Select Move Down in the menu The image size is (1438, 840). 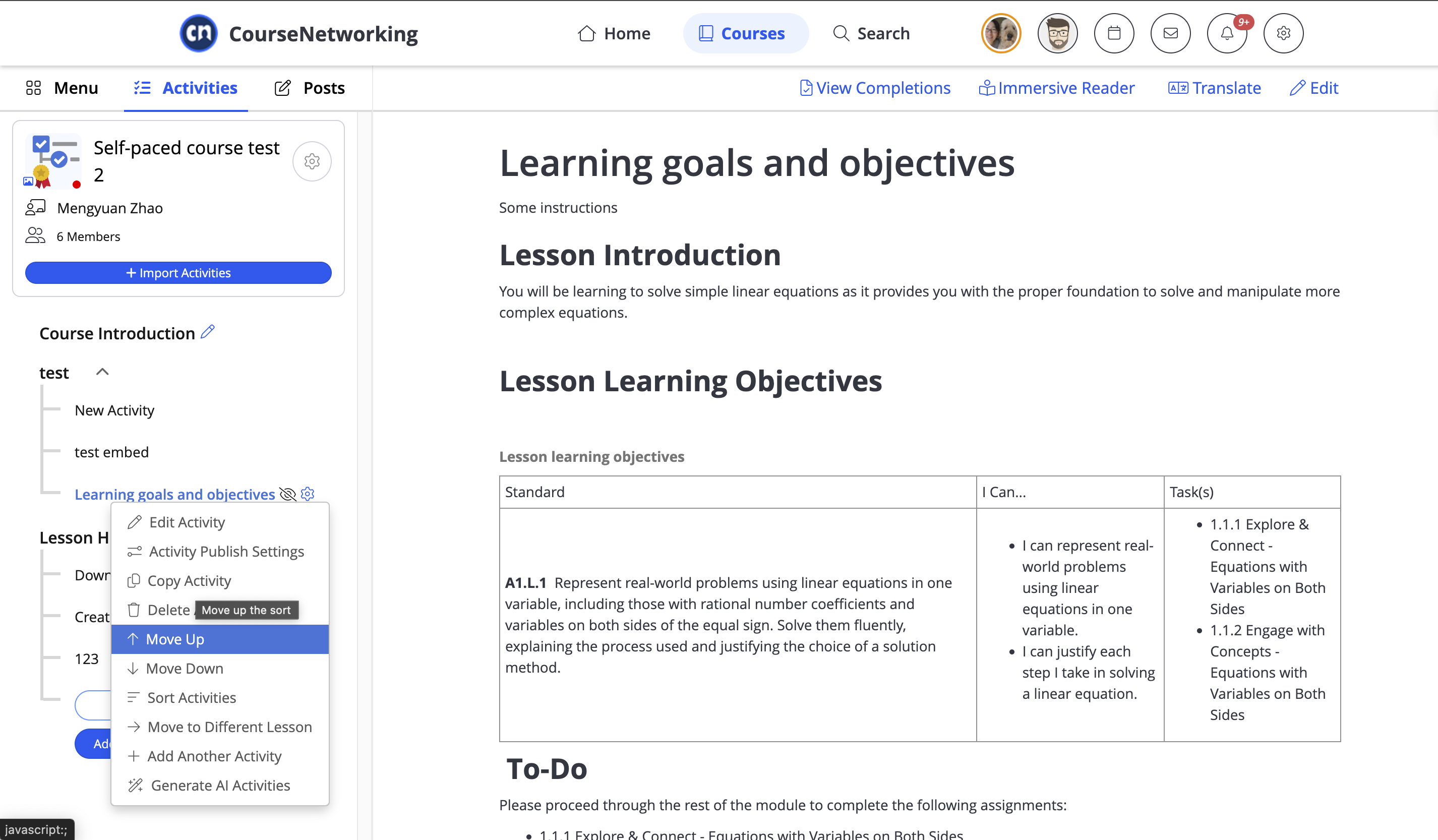[220, 668]
